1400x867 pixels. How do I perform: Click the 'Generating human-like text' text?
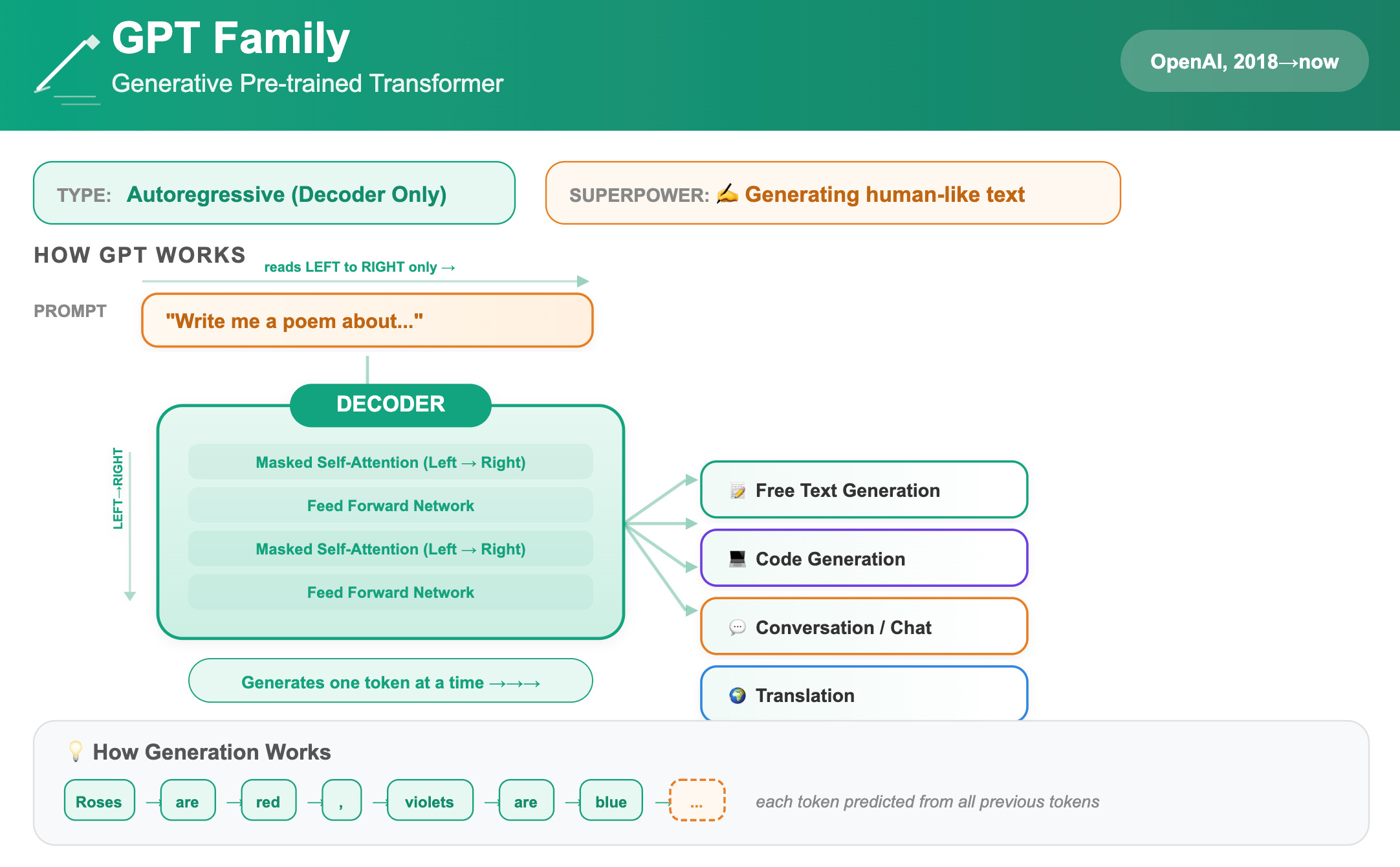click(885, 194)
